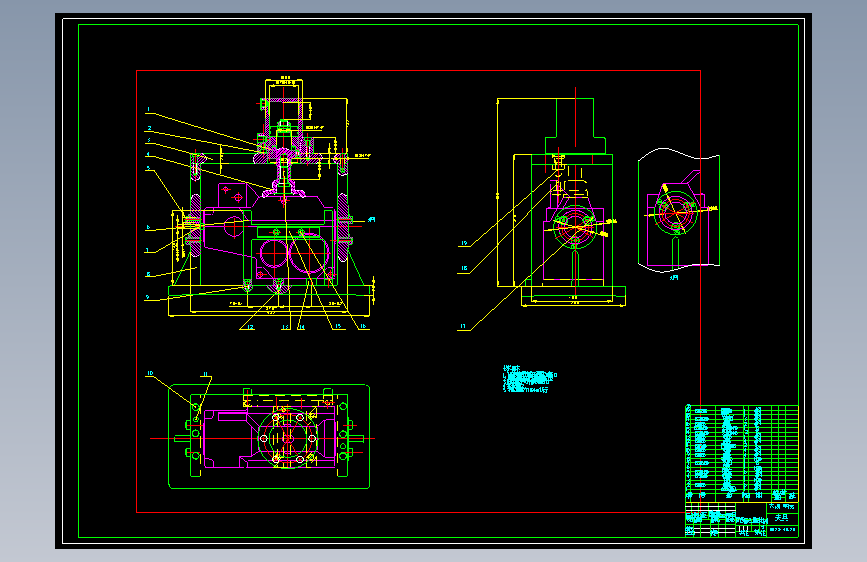The height and width of the screenshot is (562, 867).
Task: Select the 夹具 title in title block
Action: 781,517
